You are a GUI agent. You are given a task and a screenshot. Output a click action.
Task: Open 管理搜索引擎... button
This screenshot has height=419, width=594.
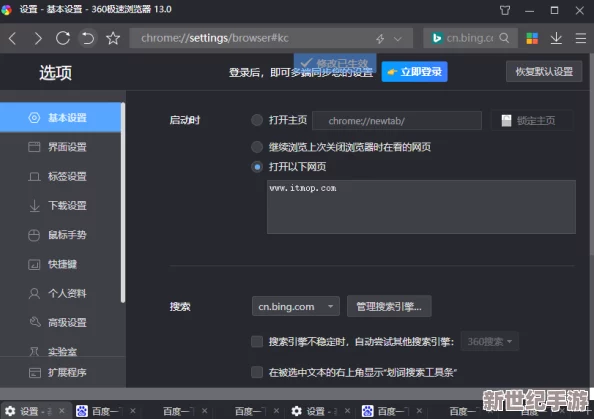(x=389, y=306)
